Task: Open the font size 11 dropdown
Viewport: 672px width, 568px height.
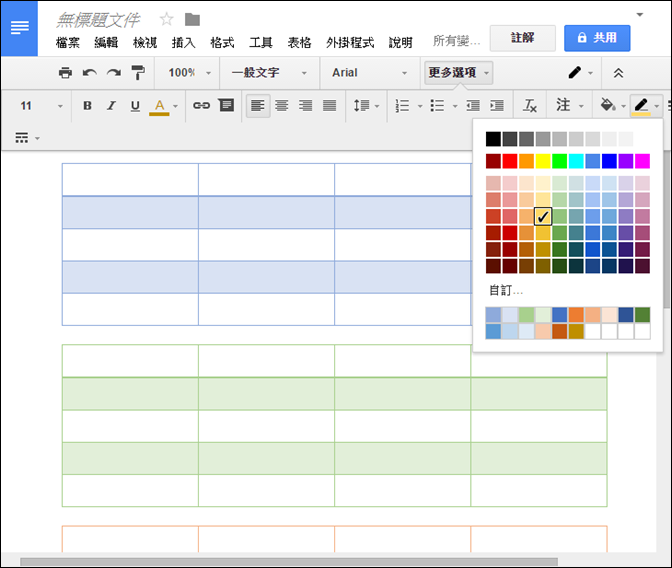Action: pyautogui.click(x=42, y=105)
